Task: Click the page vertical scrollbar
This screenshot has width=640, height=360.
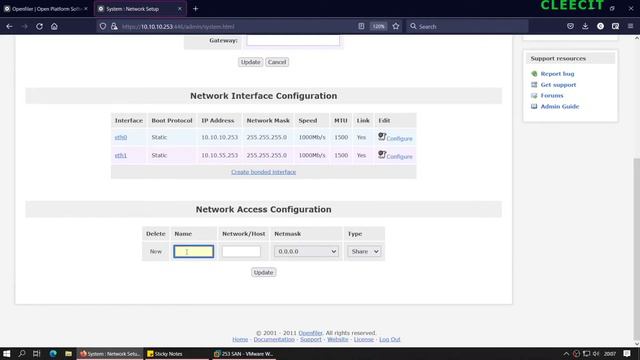Action: (636, 249)
